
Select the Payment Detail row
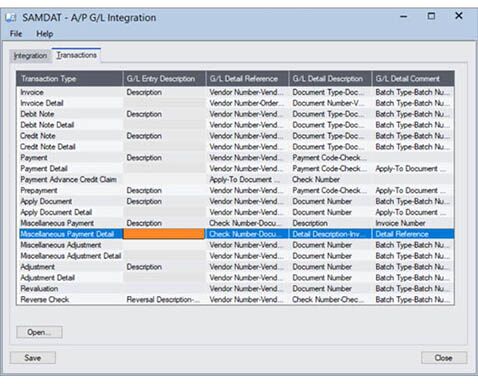[235, 169]
